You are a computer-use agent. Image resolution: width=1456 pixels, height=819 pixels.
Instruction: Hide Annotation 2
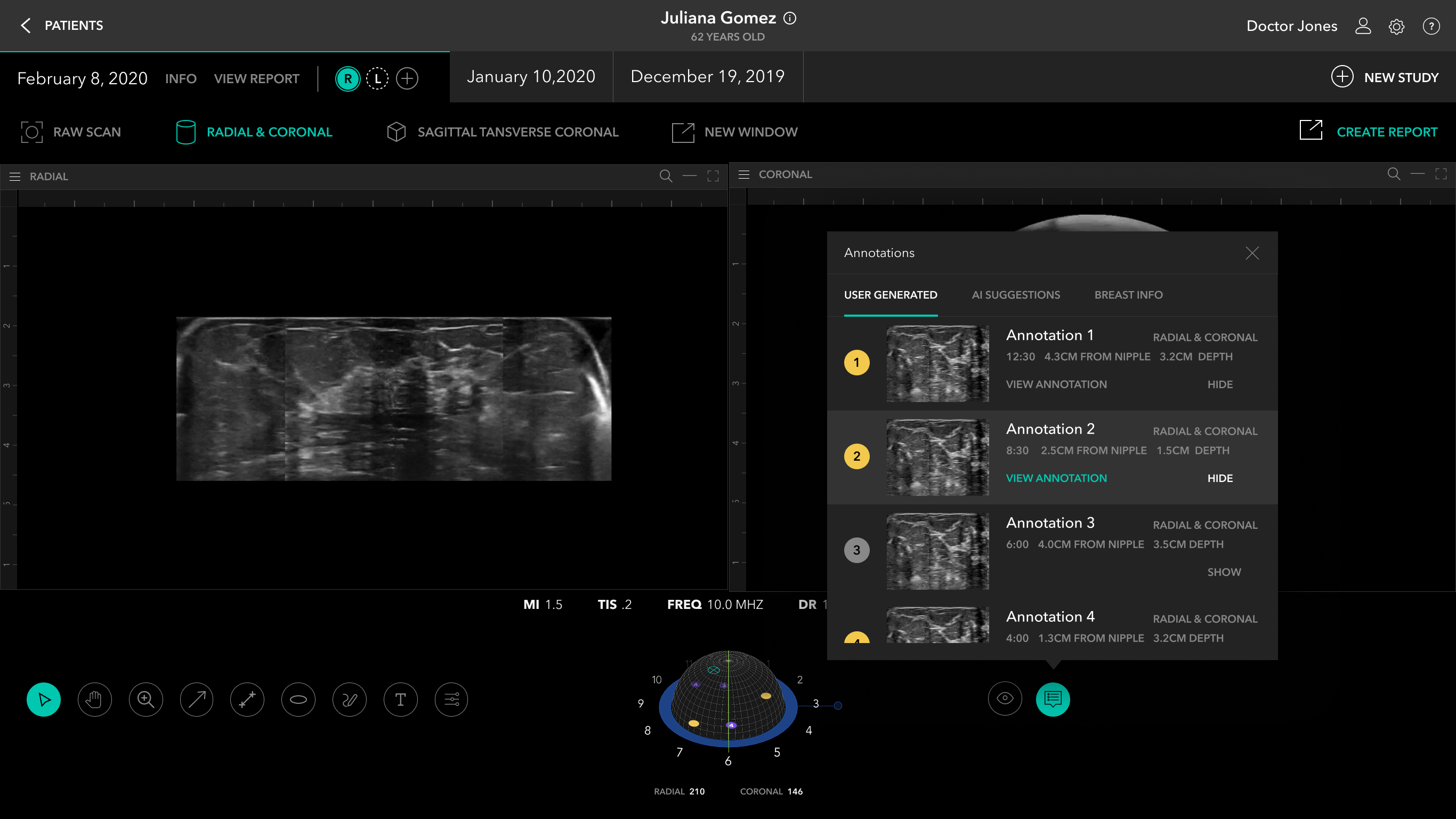pyautogui.click(x=1220, y=478)
